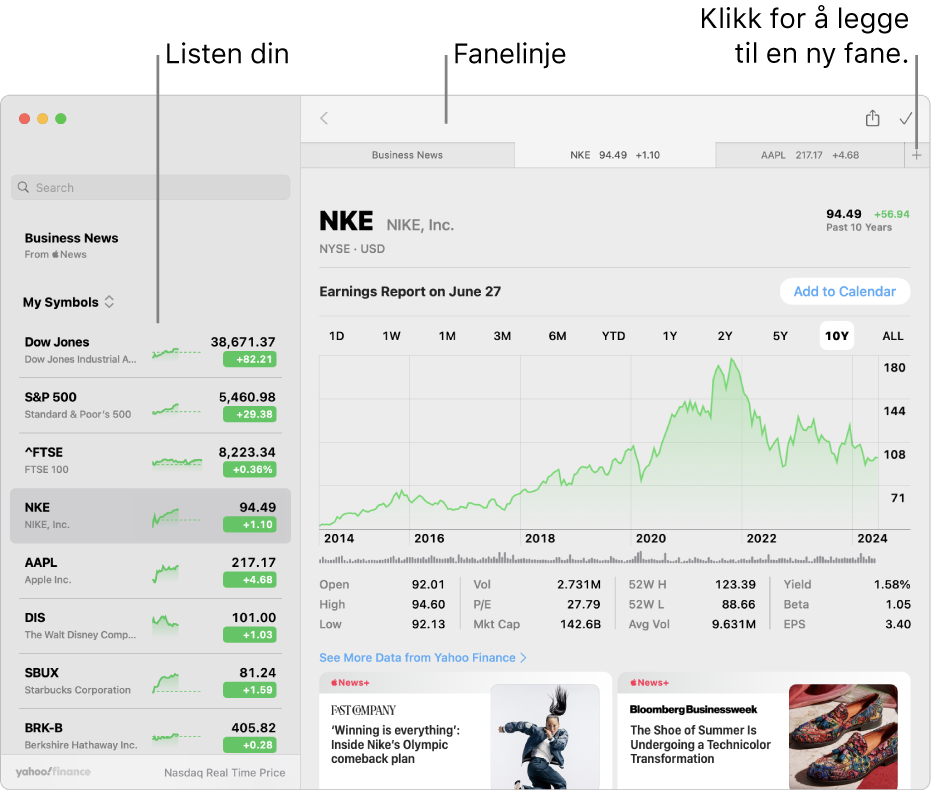The width and height of the screenshot is (934, 793).
Task: Toggle Dow Jones change badge +82.21
Action: 250,359
